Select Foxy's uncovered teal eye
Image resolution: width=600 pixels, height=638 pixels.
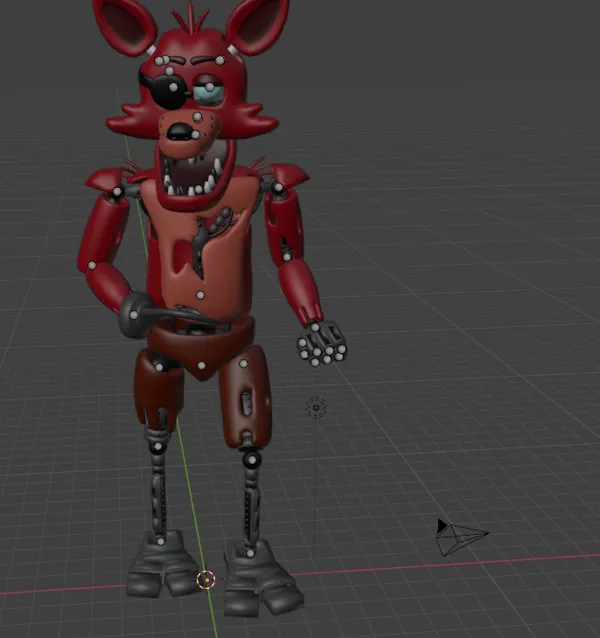[208, 94]
